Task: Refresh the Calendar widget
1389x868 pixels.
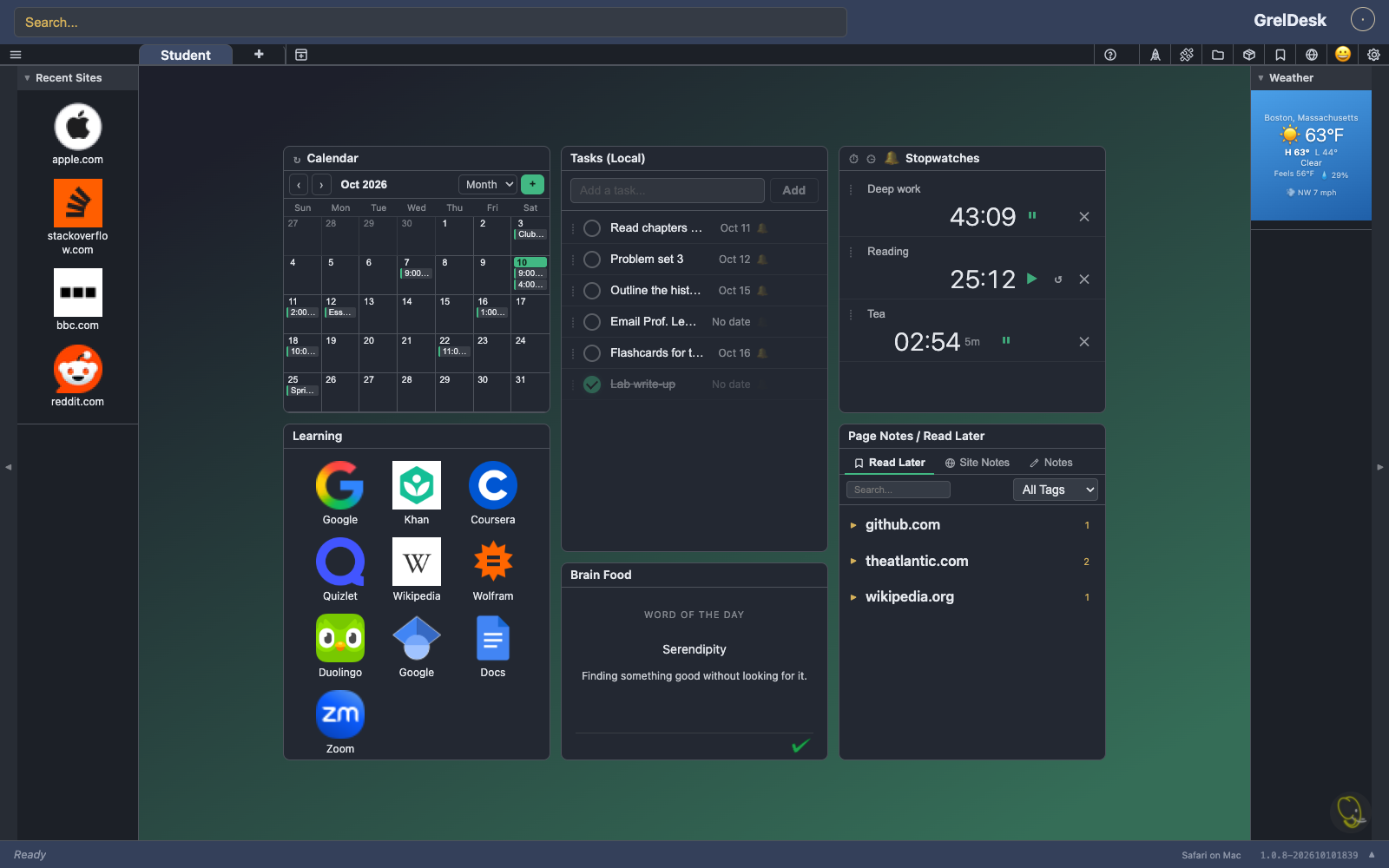Action: pos(297,160)
